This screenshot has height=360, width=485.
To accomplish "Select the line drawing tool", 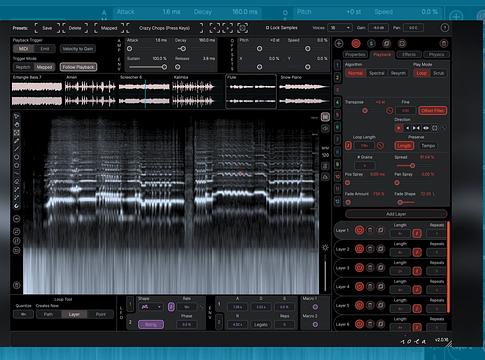I will (16, 149).
